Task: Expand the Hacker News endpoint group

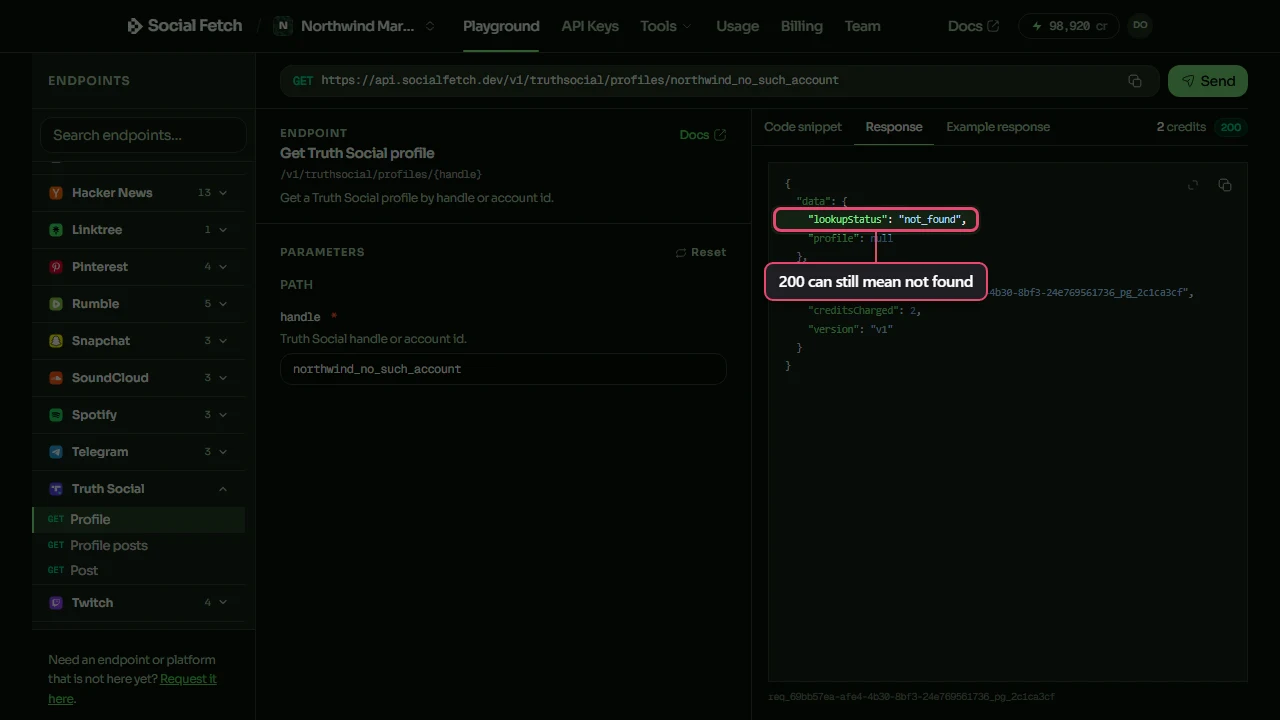Action: 138,192
